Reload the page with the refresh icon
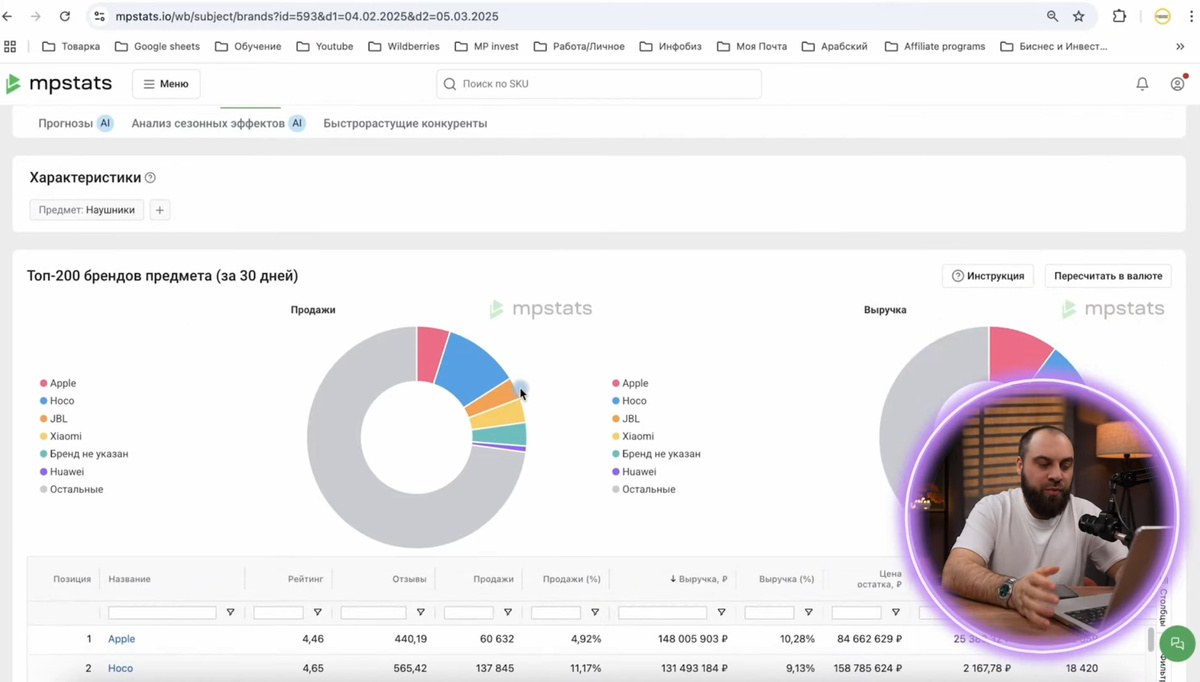 pyautogui.click(x=65, y=16)
